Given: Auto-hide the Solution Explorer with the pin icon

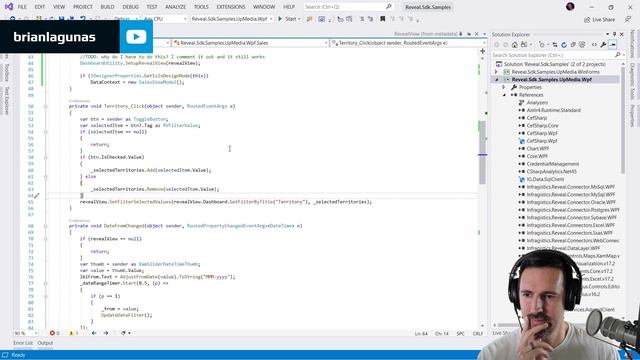Looking at the screenshot, I should [614, 34].
